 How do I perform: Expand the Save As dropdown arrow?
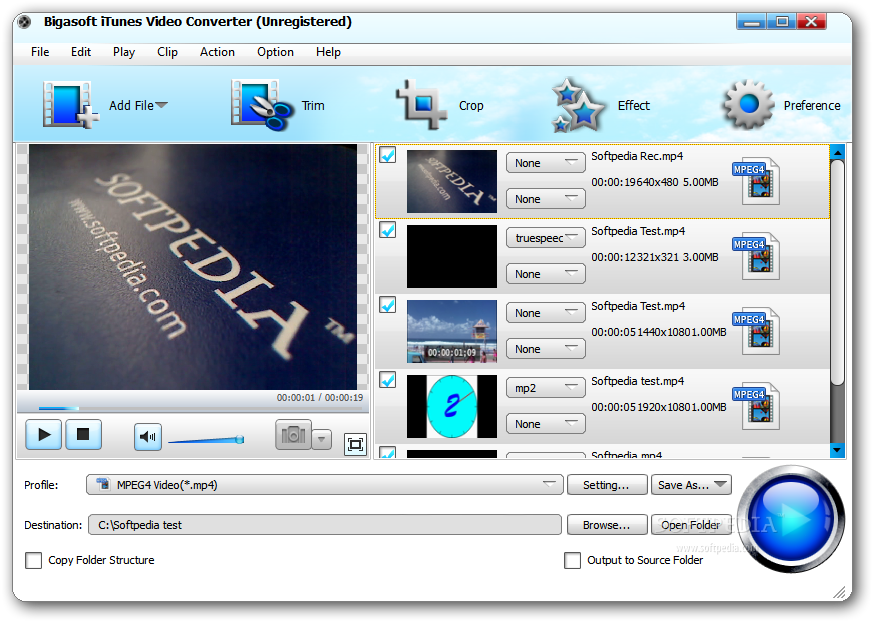[721, 484]
